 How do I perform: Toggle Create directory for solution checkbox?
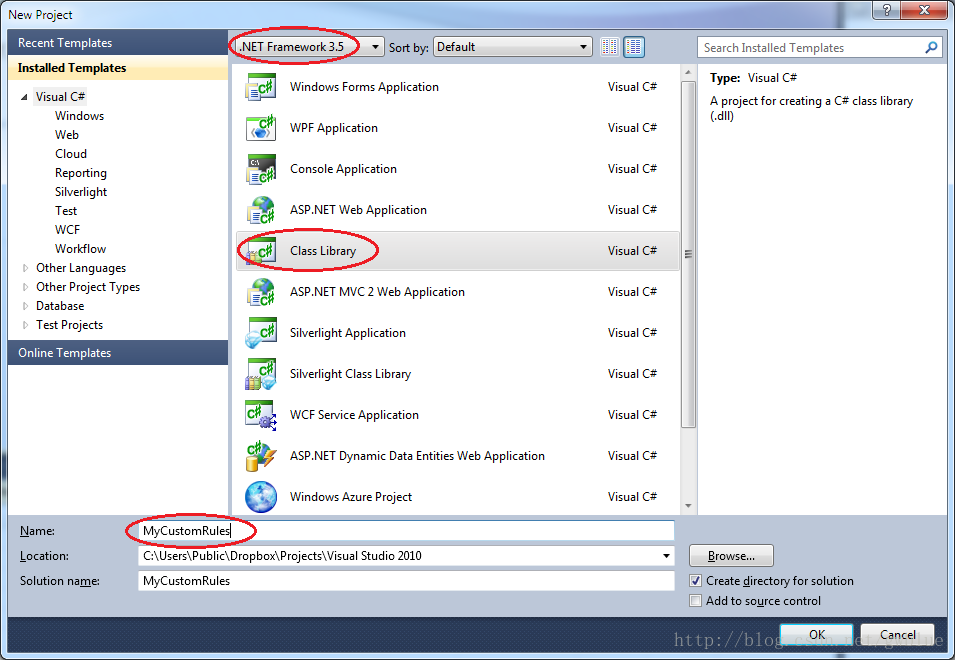pyautogui.click(x=696, y=581)
